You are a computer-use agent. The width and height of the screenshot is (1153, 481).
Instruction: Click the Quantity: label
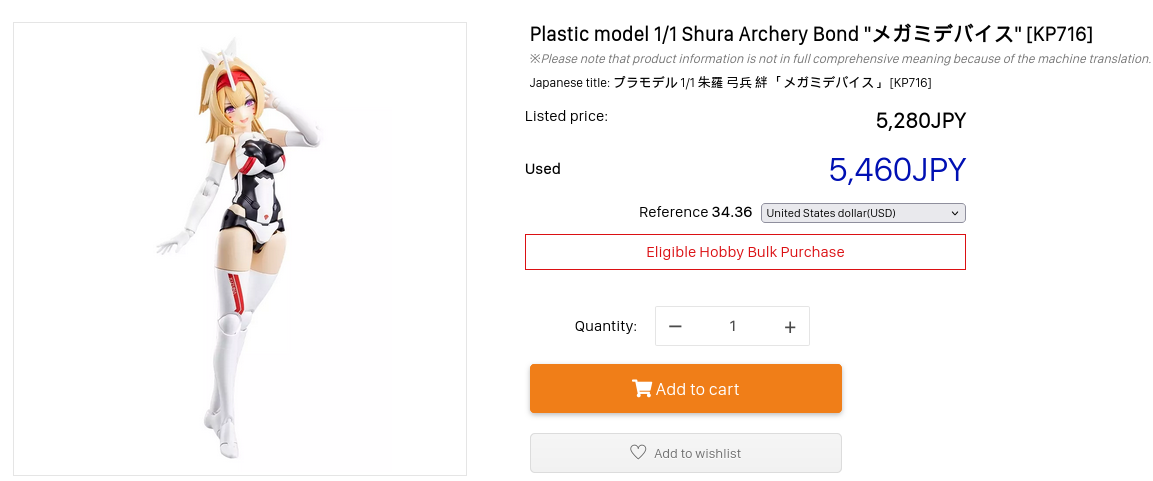pos(605,326)
